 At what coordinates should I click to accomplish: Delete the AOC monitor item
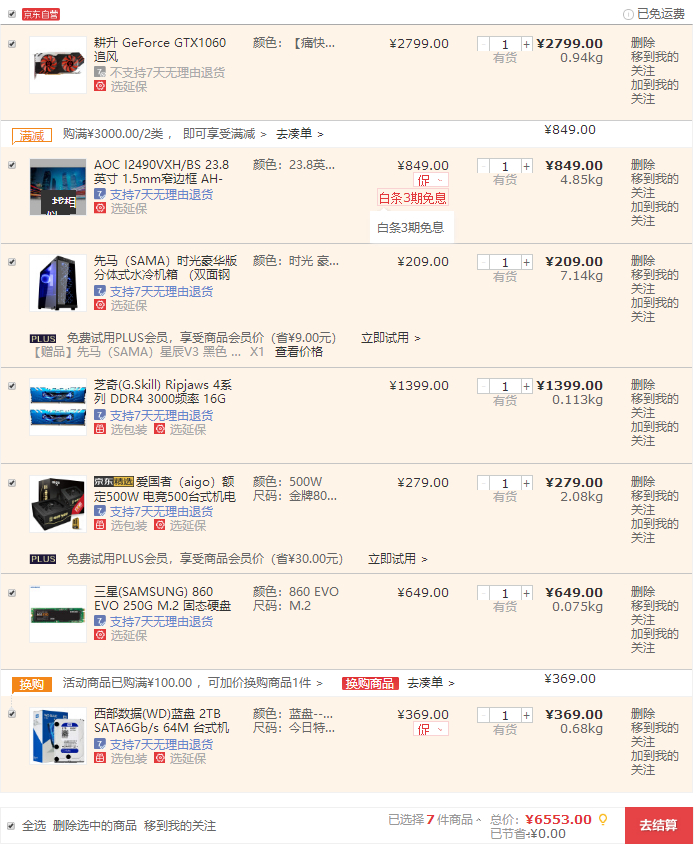pos(643,164)
